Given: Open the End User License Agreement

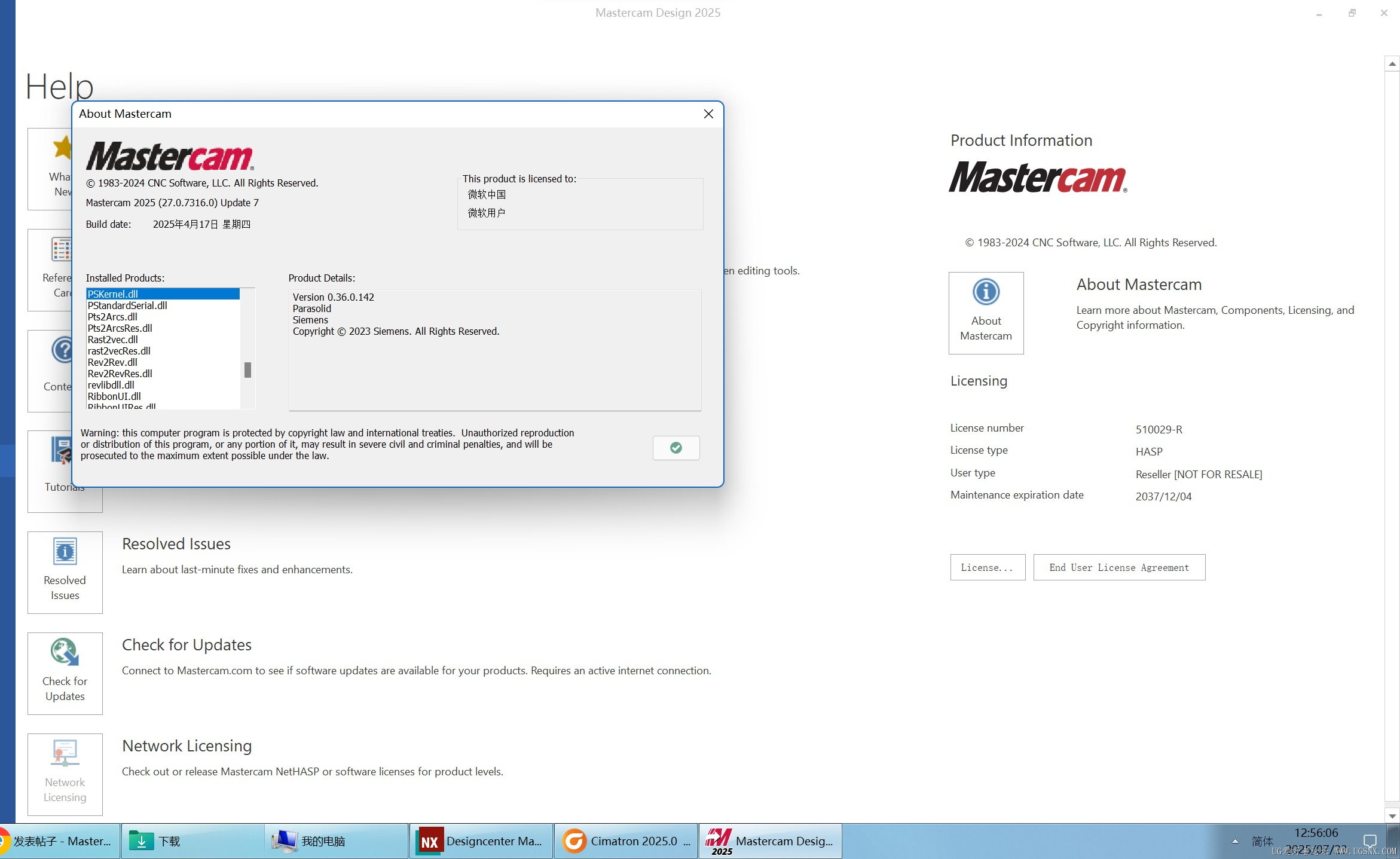Looking at the screenshot, I should (x=1119, y=567).
